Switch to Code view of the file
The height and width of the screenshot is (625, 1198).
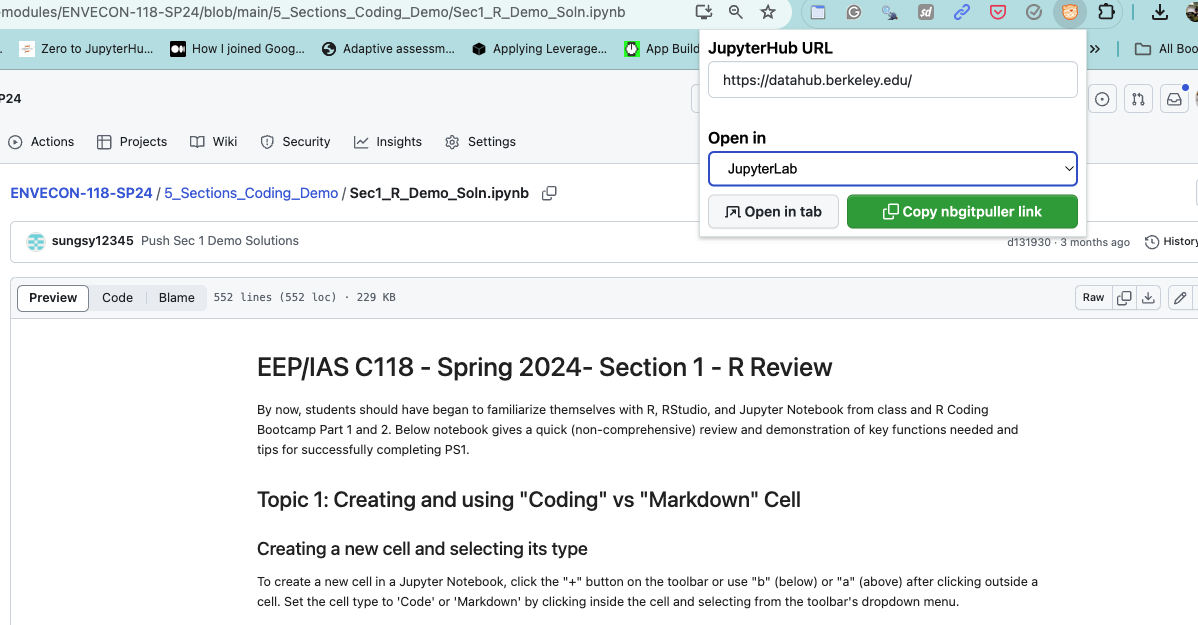click(x=118, y=298)
